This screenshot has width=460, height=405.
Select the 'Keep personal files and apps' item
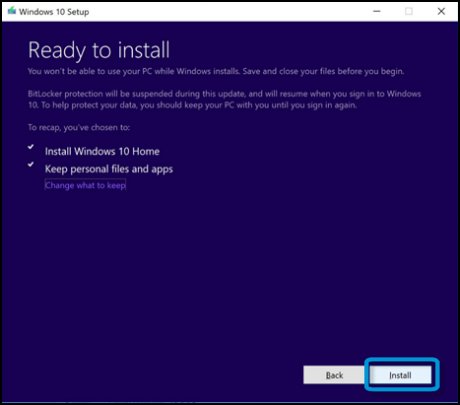click(109, 169)
